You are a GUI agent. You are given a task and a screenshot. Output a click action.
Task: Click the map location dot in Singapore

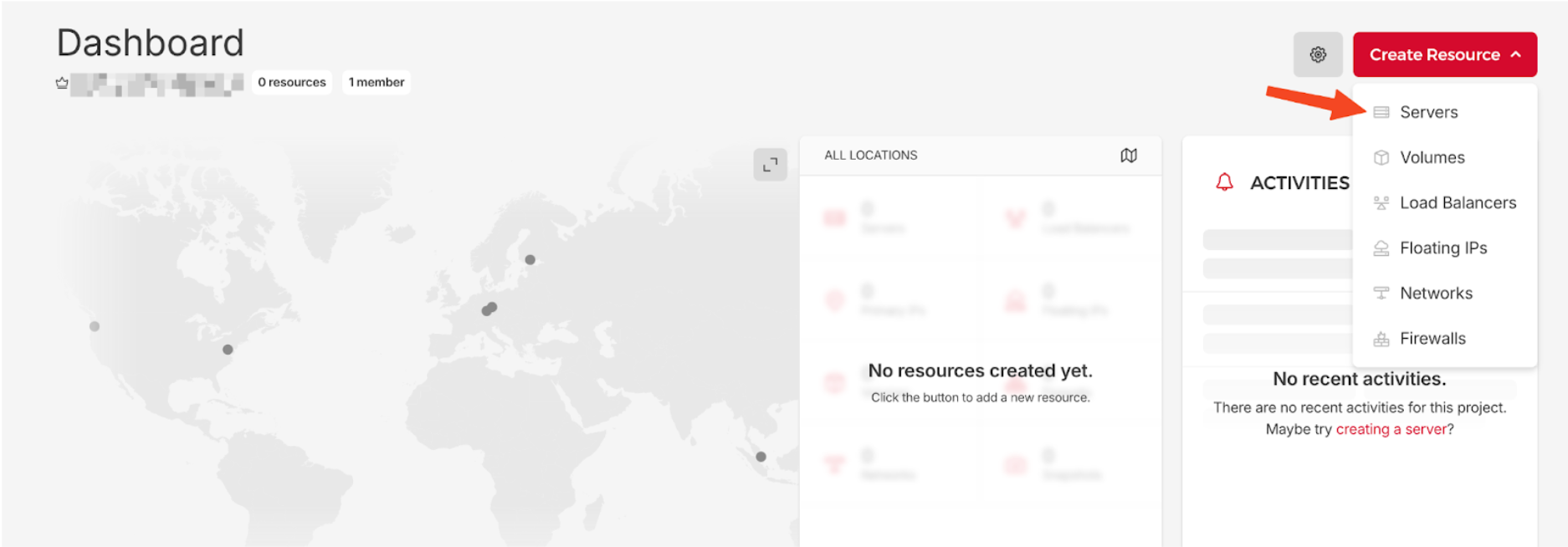pyautogui.click(x=761, y=457)
